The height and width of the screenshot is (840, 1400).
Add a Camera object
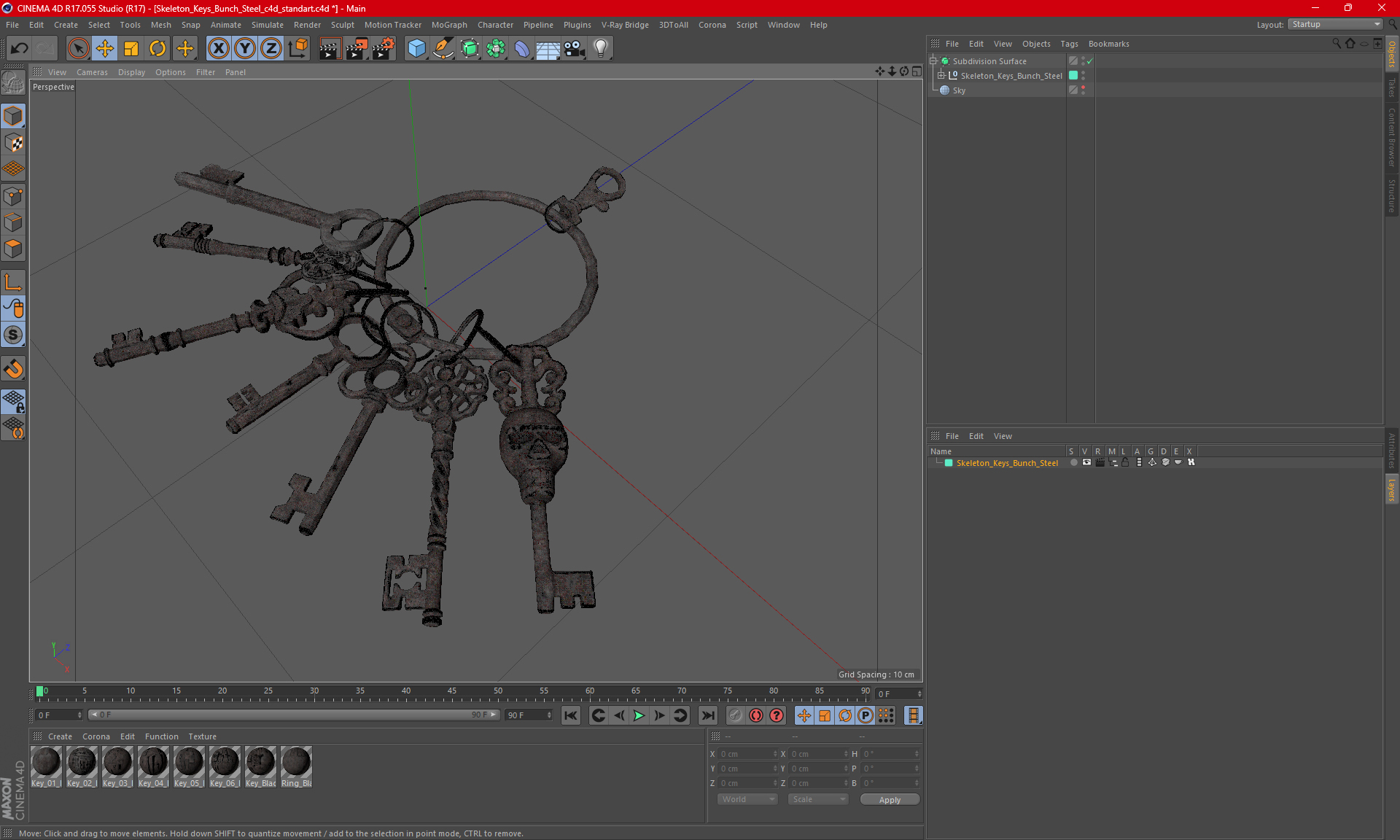coord(575,49)
